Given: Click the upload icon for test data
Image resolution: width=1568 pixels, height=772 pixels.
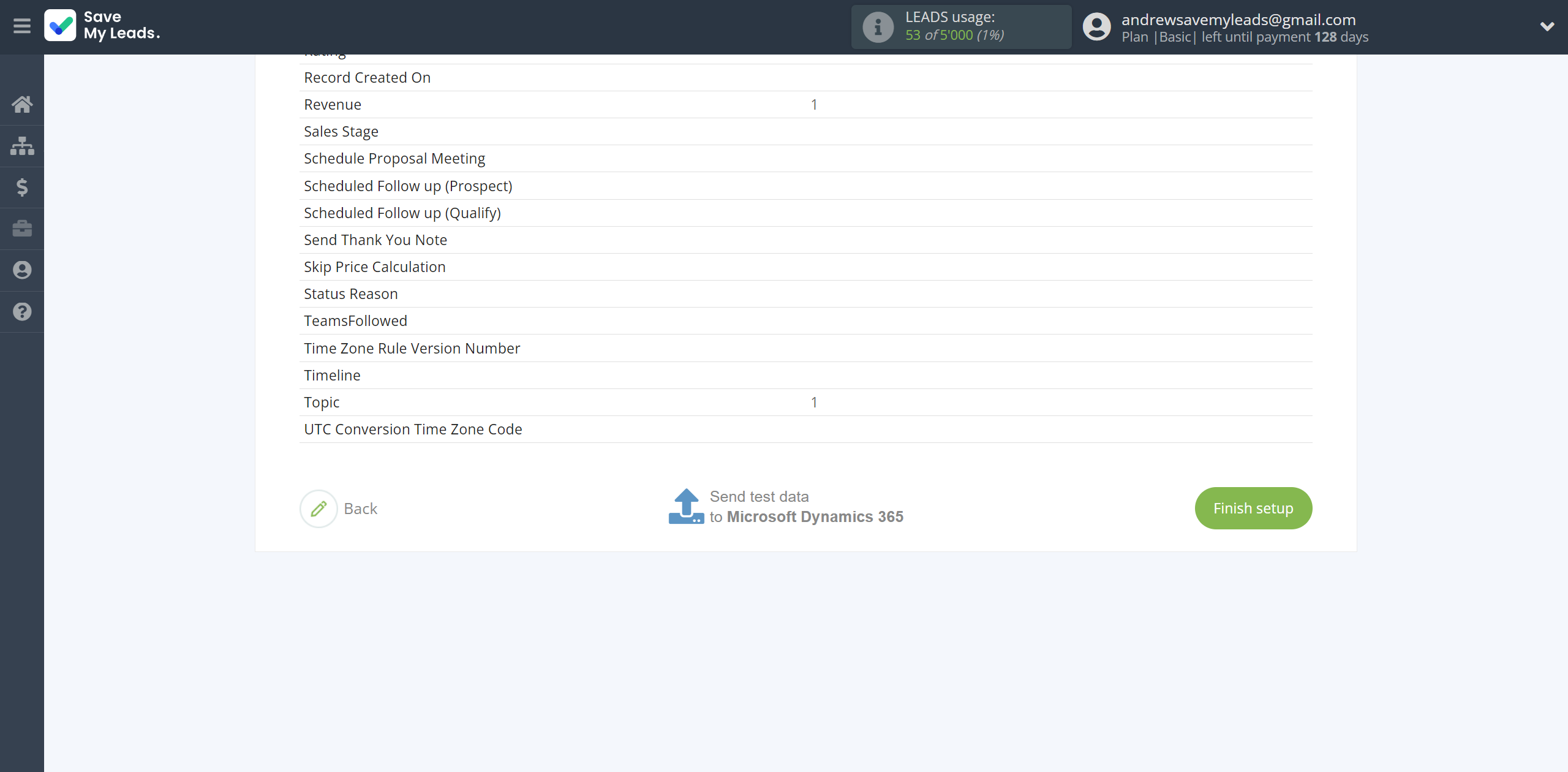Looking at the screenshot, I should [x=686, y=506].
